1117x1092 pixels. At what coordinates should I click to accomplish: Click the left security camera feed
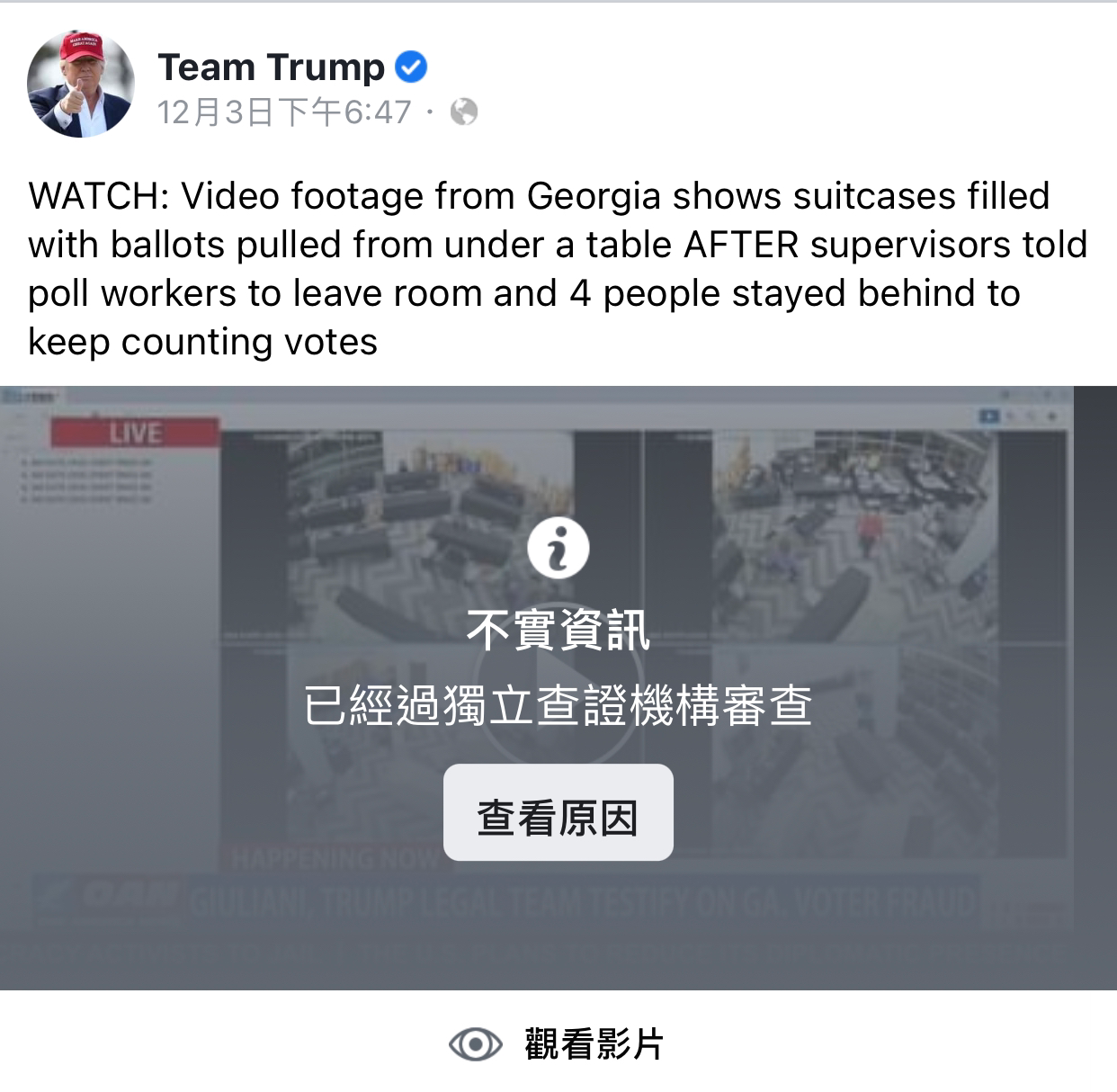coord(430,640)
